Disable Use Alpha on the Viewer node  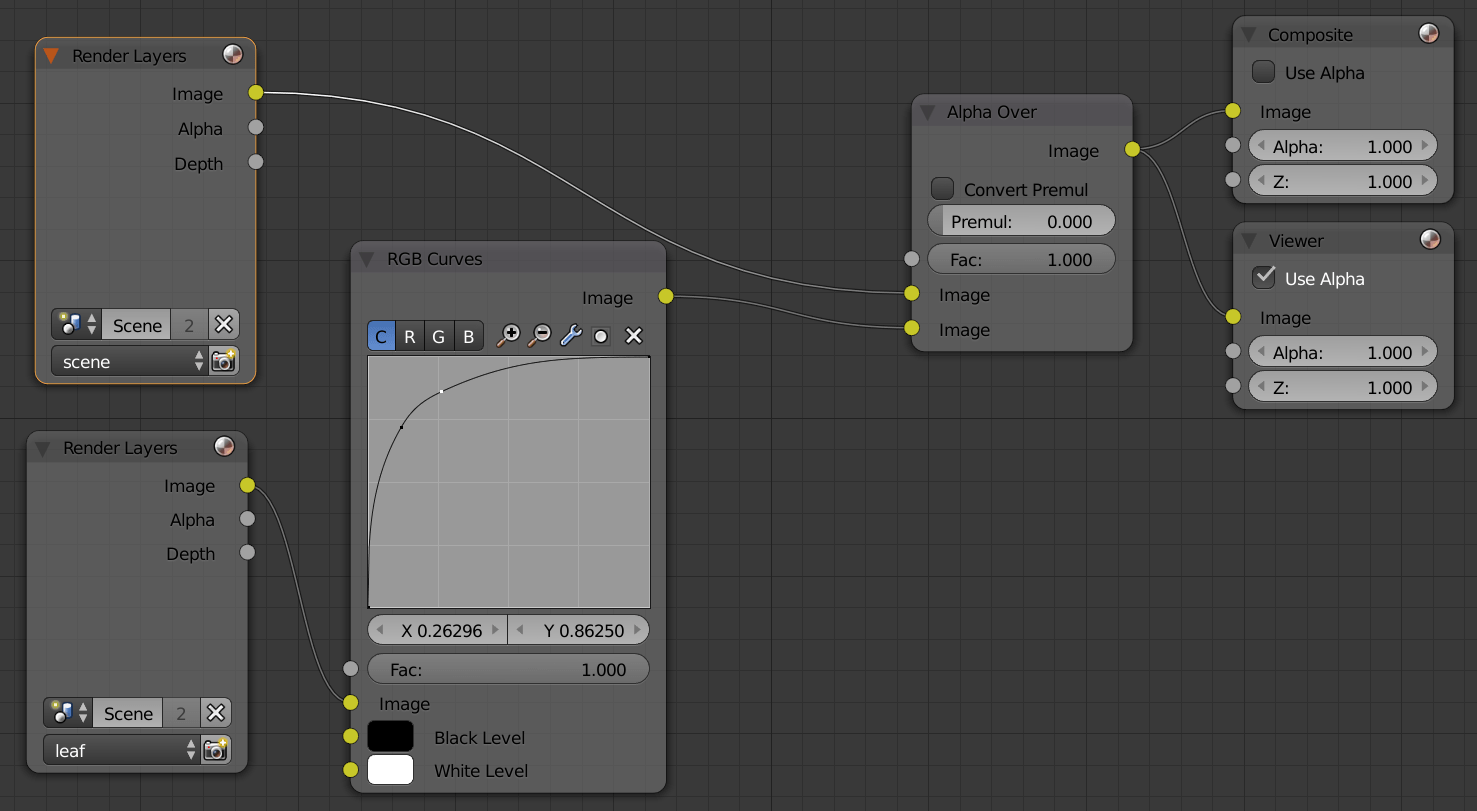tap(1263, 278)
